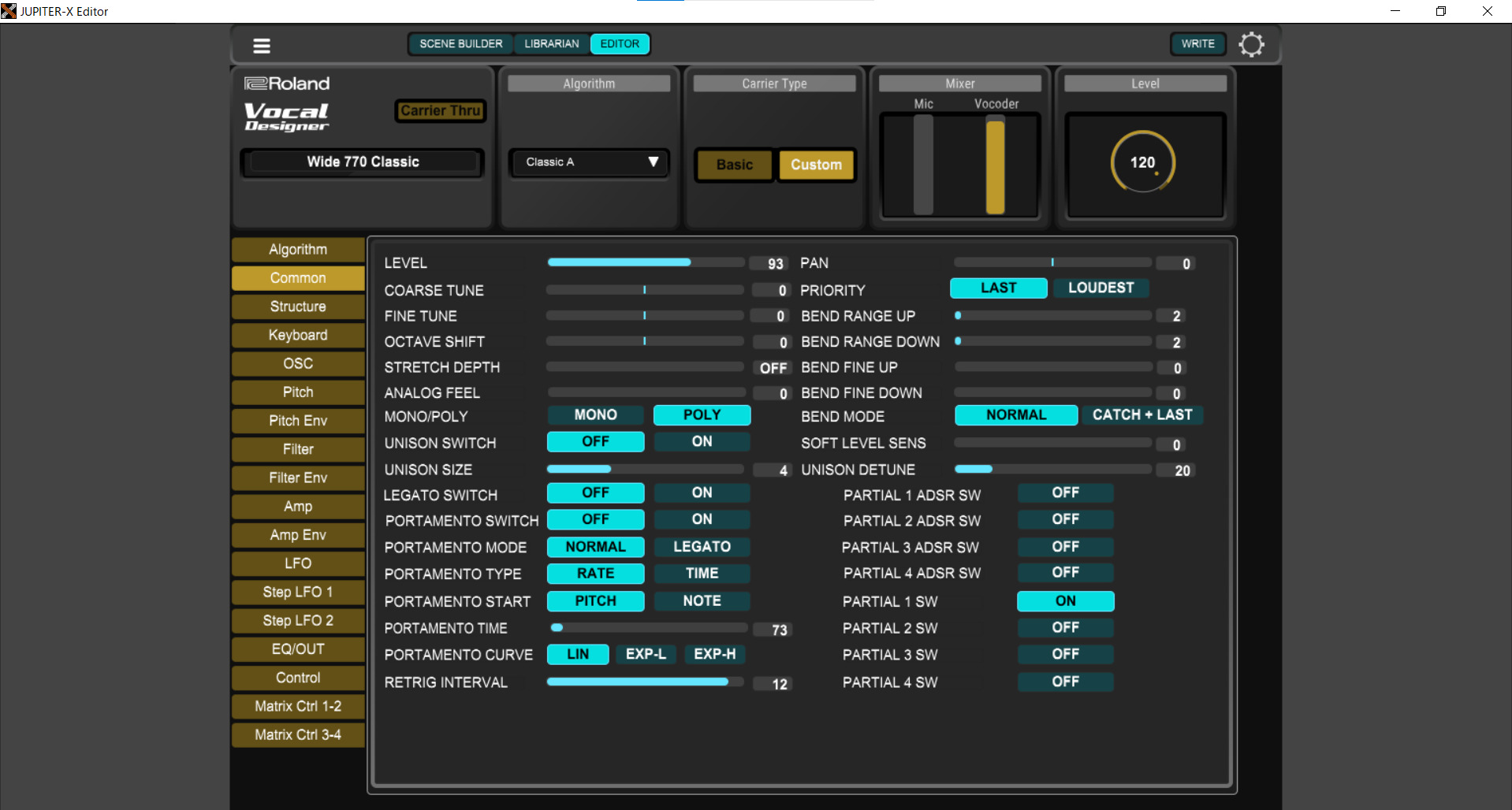Image resolution: width=1512 pixels, height=810 pixels.
Task: Click the PAN slider
Action: click(x=1053, y=262)
